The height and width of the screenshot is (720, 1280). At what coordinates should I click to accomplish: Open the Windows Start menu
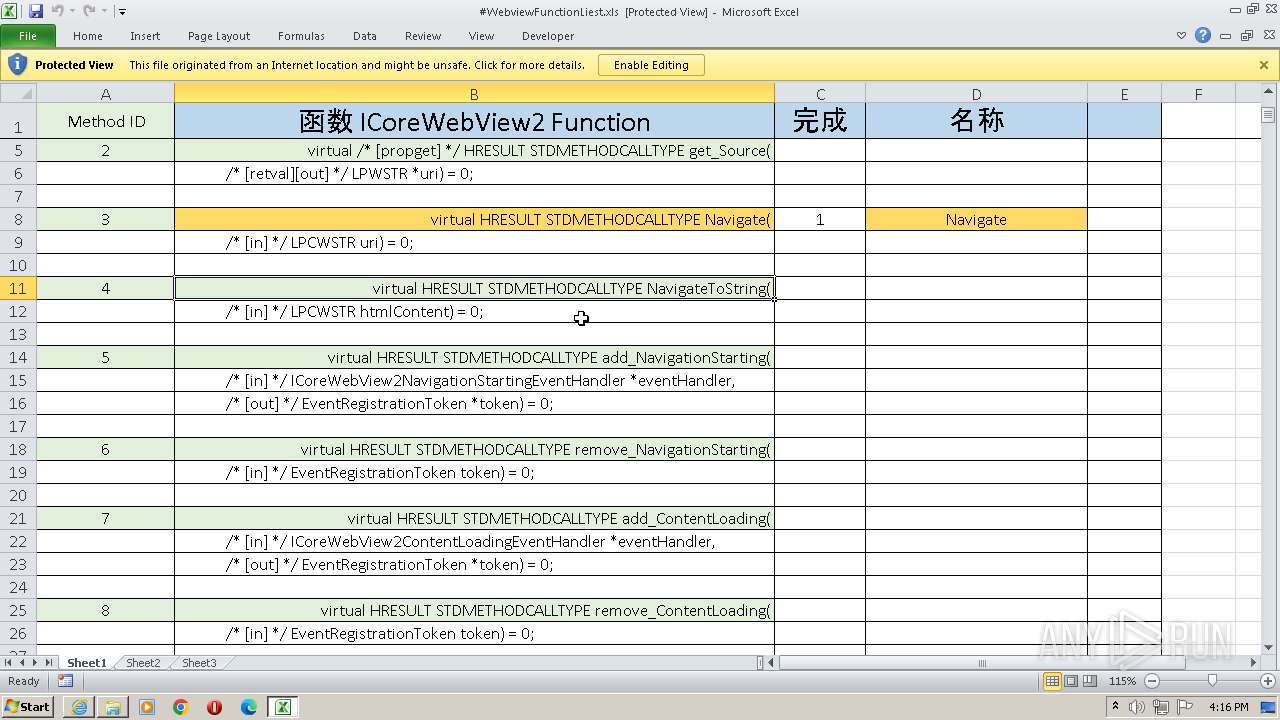point(28,706)
